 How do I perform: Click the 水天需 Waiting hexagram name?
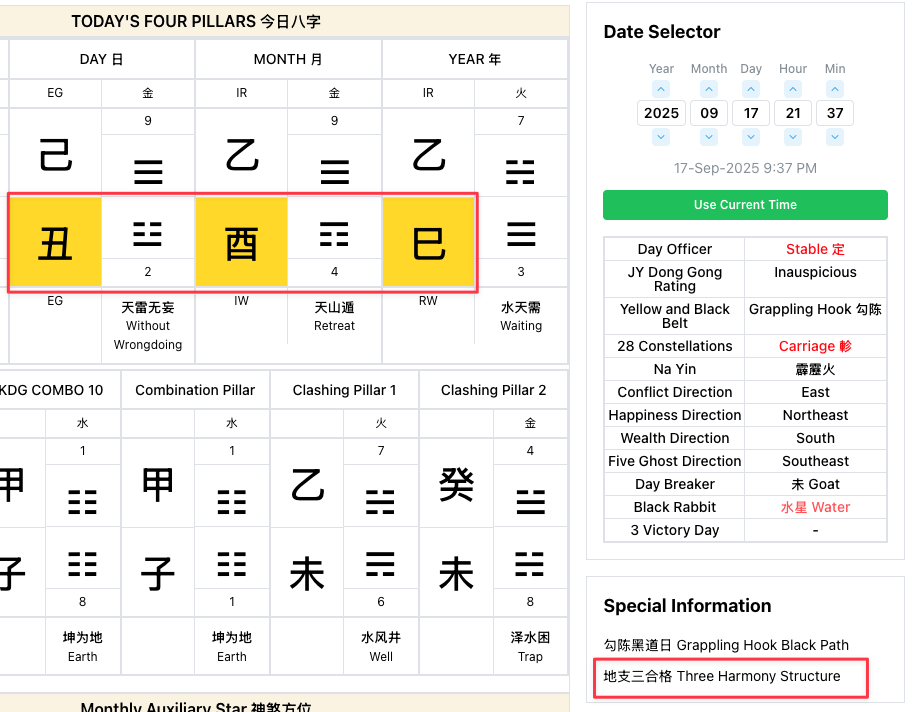pos(521,316)
